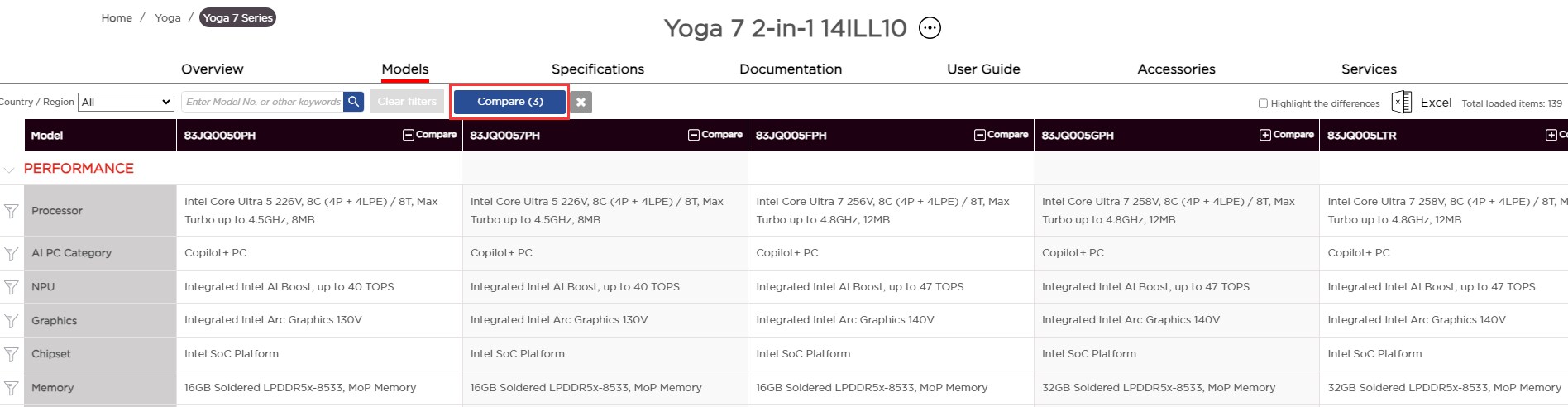Switch to the Specifications tab

point(597,69)
